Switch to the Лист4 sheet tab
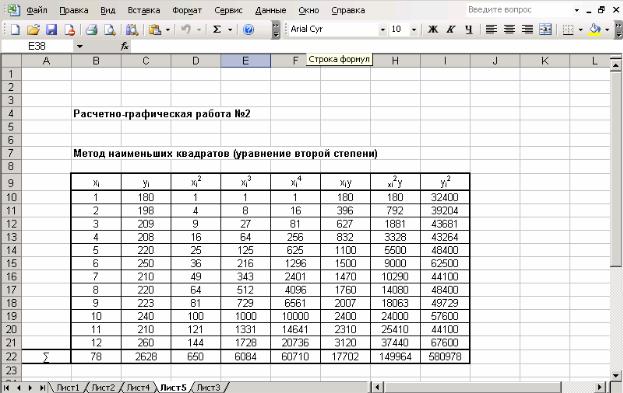 coord(137,387)
